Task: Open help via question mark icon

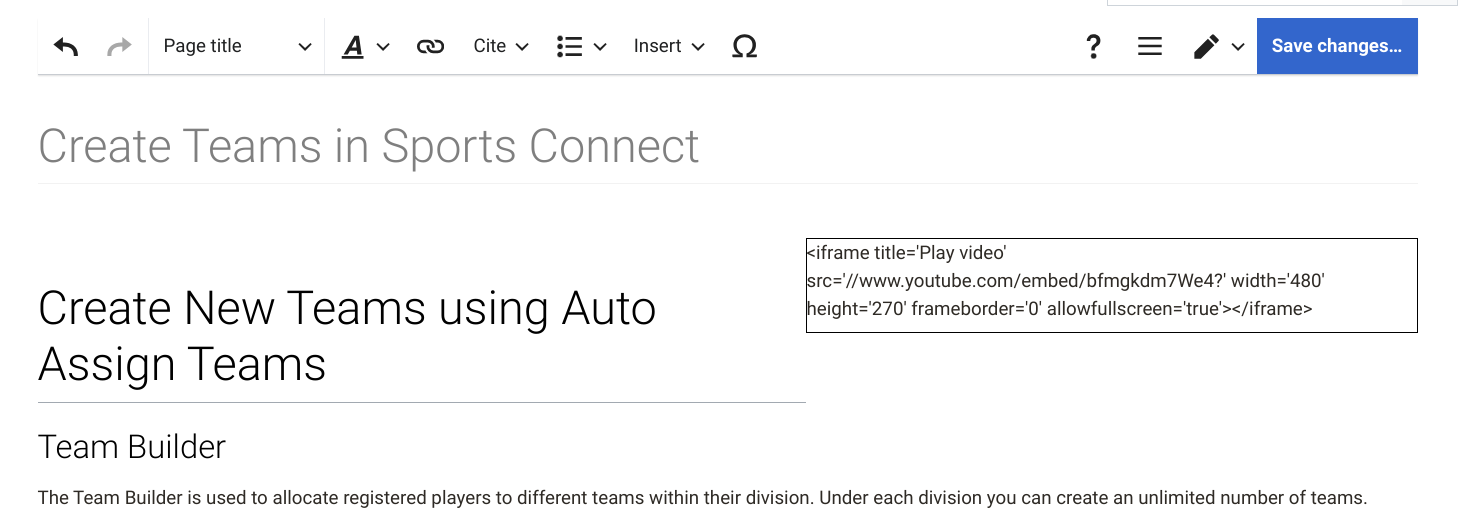Action: click(x=1093, y=47)
